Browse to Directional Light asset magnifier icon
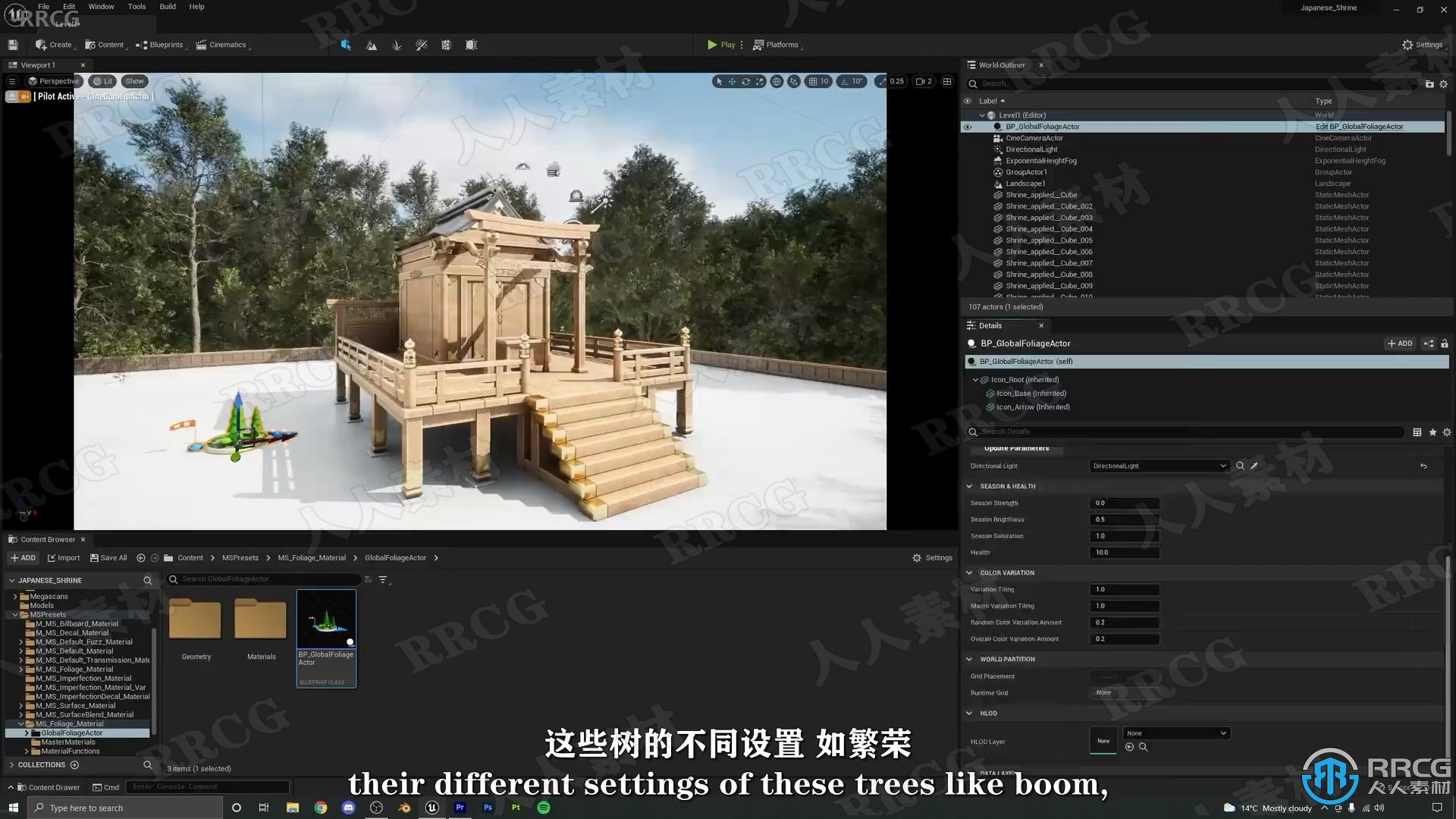This screenshot has width=1456, height=819. click(x=1241, y=466)
